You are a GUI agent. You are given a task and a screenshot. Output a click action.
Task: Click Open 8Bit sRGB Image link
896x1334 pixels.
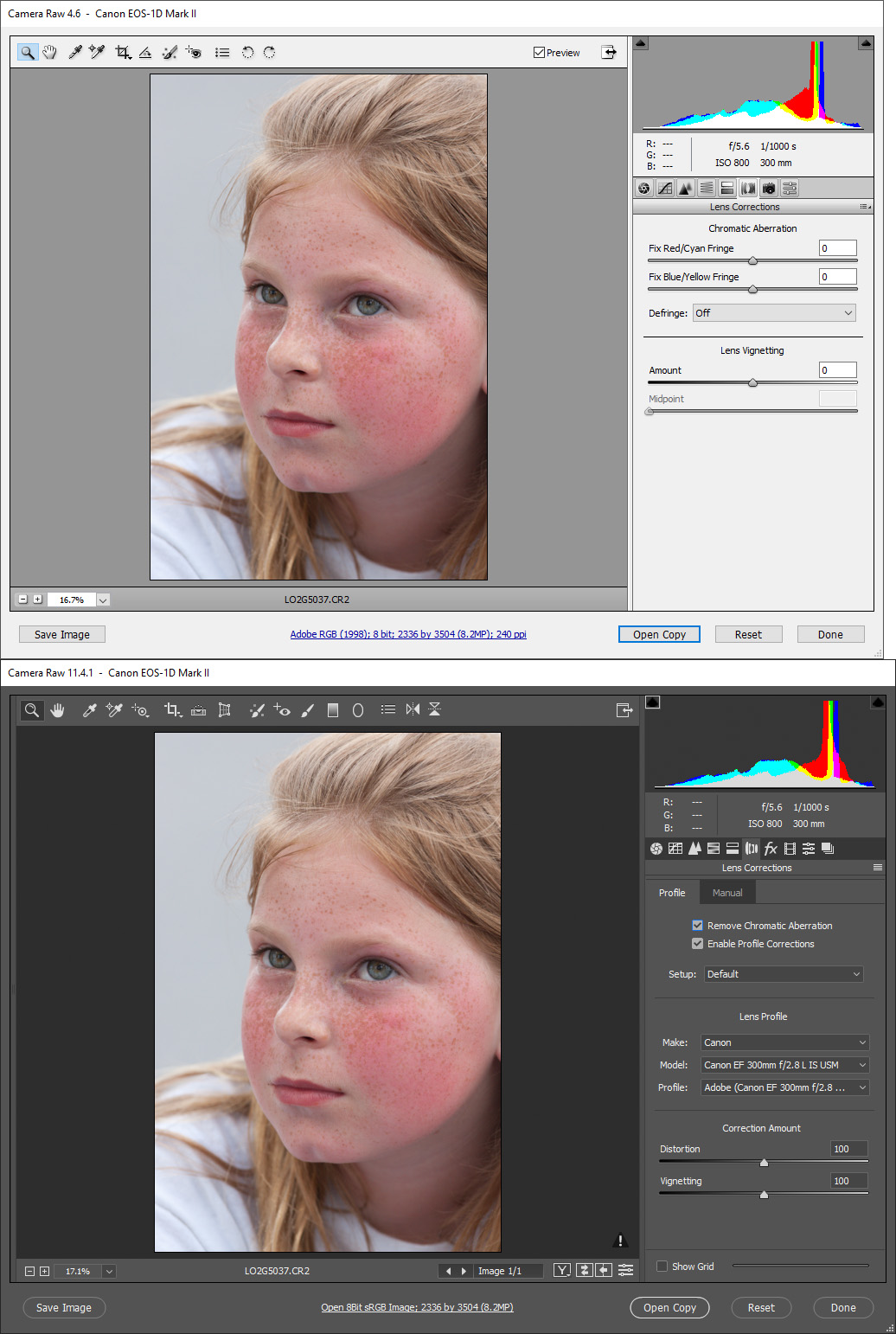pos(417,1307)
